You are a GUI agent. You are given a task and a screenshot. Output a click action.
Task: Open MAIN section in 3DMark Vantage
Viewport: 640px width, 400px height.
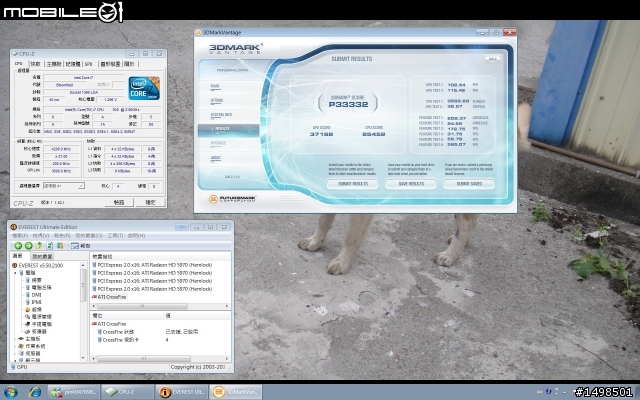[215, 86]
